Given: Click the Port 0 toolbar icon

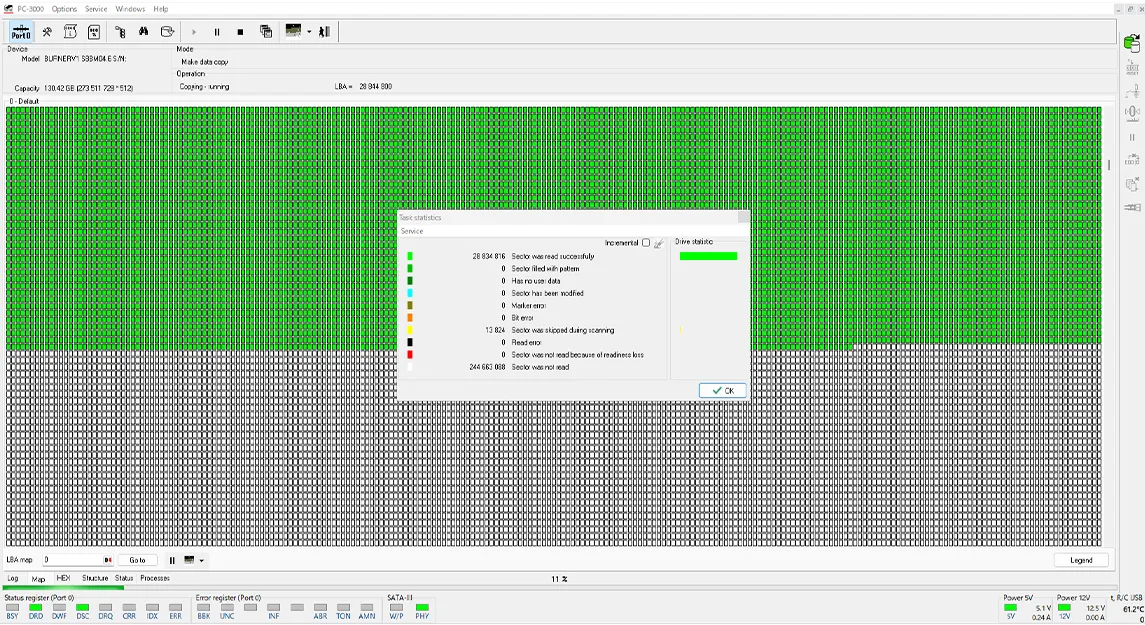Looking at the screenshot, I should point(20,32).
